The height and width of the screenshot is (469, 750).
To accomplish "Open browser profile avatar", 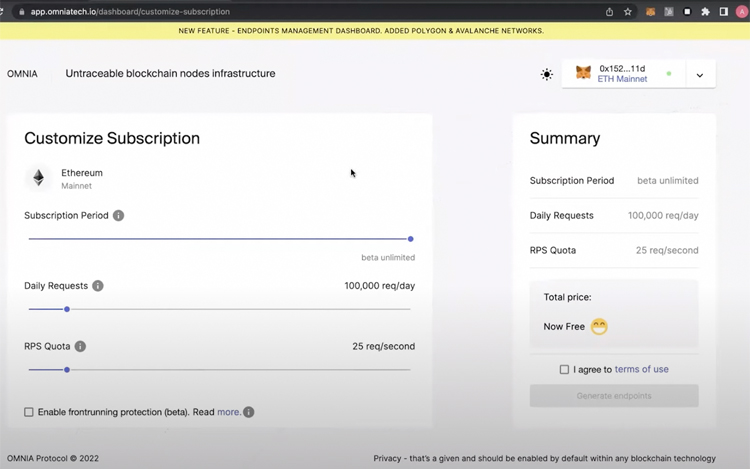I will [742, 11].
